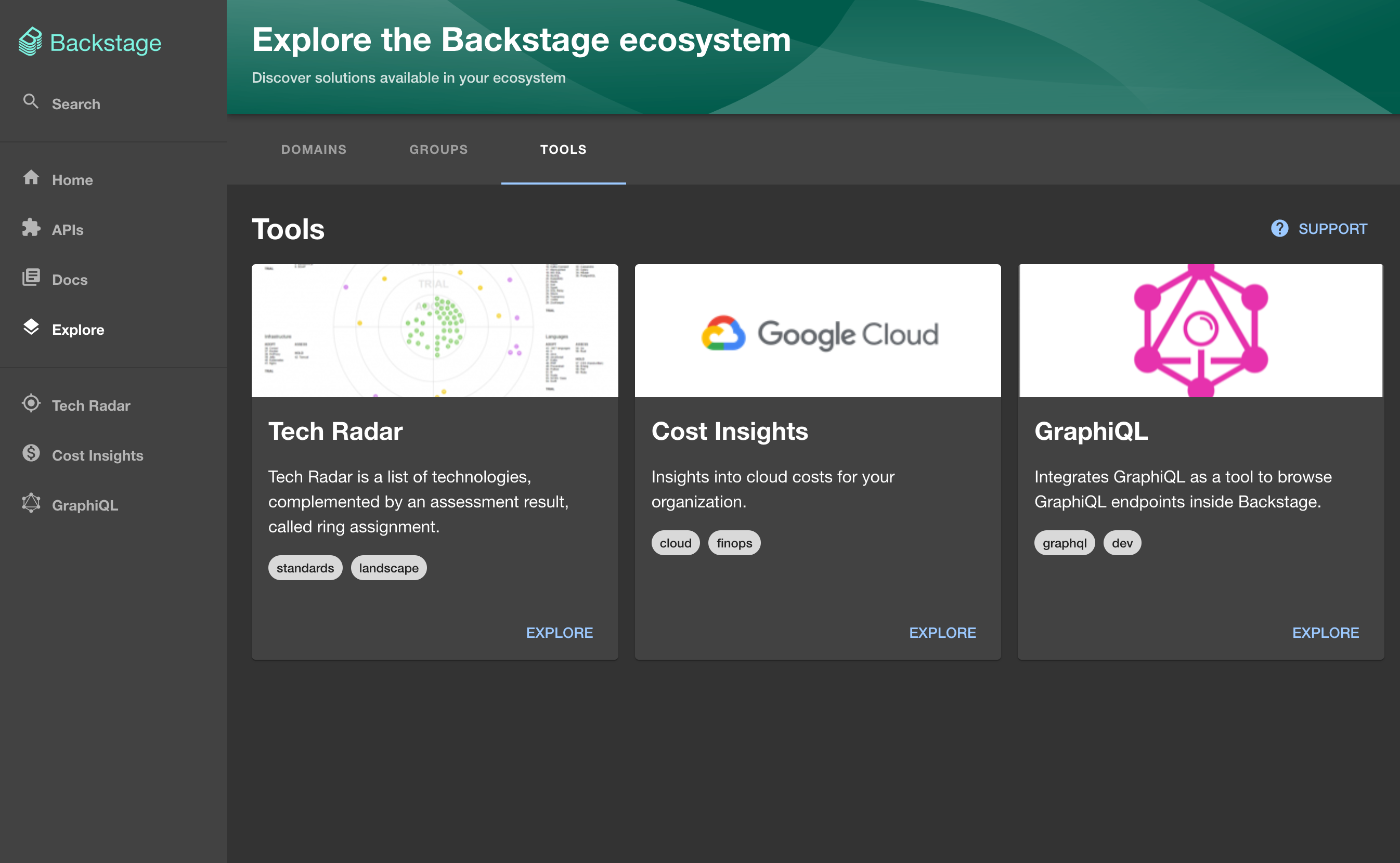Click the Support question mark icon
Screen dimensions: 1400x863
click(x=1279, y=228)
